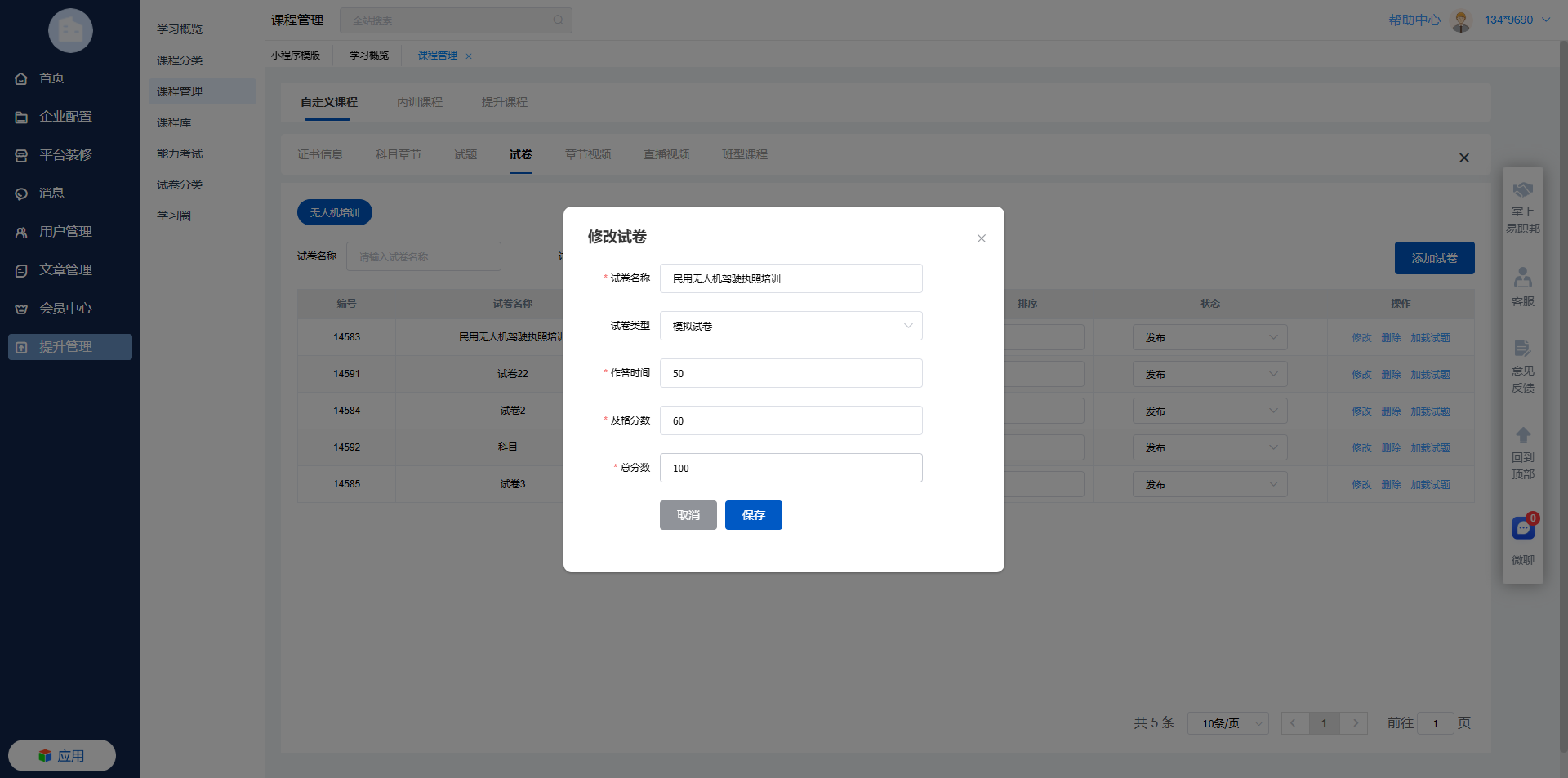Click the 取消 button
This screenshot has width=1568, height=778.
[x=688, y=515]
